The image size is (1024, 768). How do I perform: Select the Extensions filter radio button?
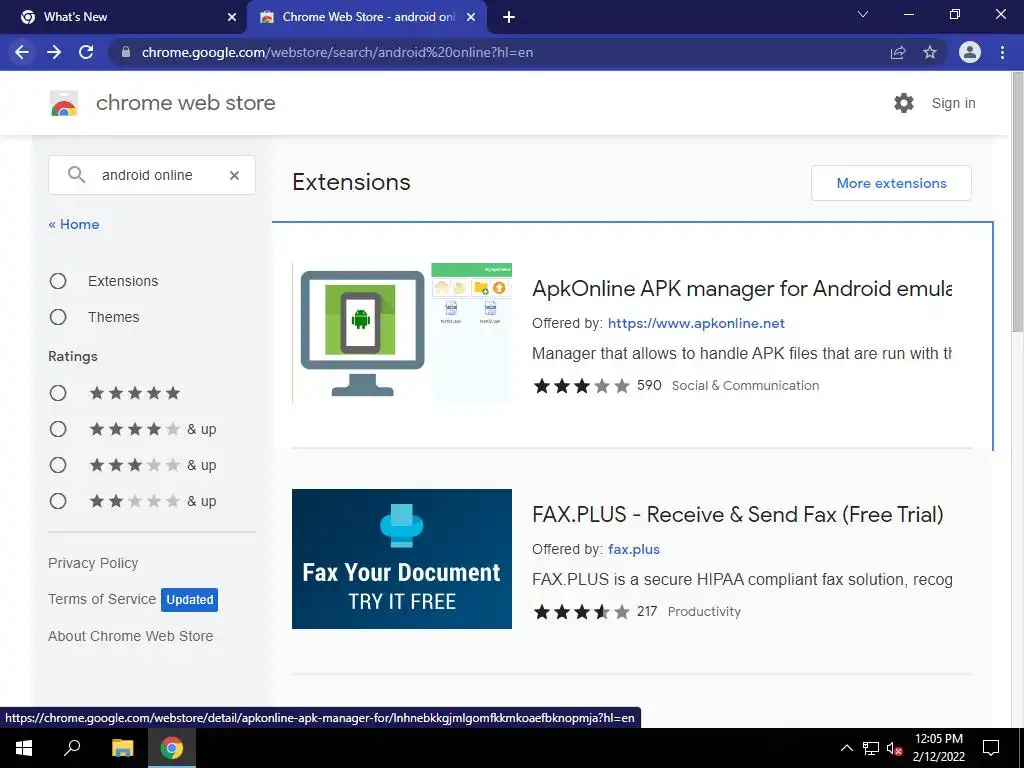pos(58,281)
